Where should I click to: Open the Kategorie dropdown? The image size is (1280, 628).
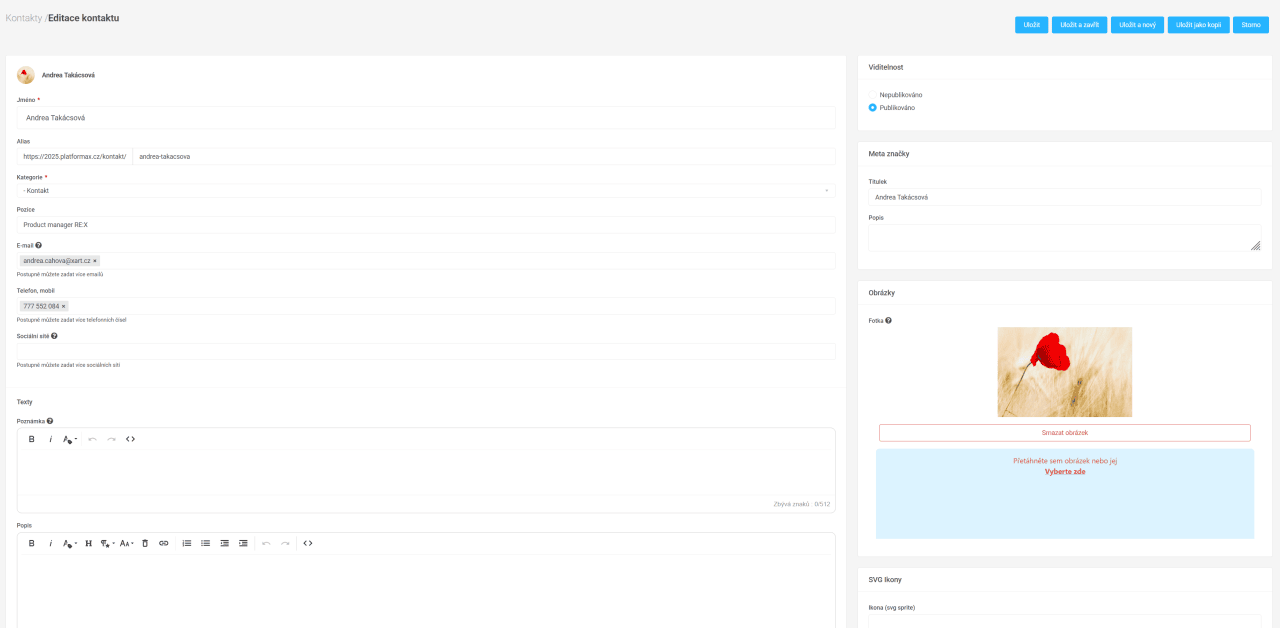425,190
